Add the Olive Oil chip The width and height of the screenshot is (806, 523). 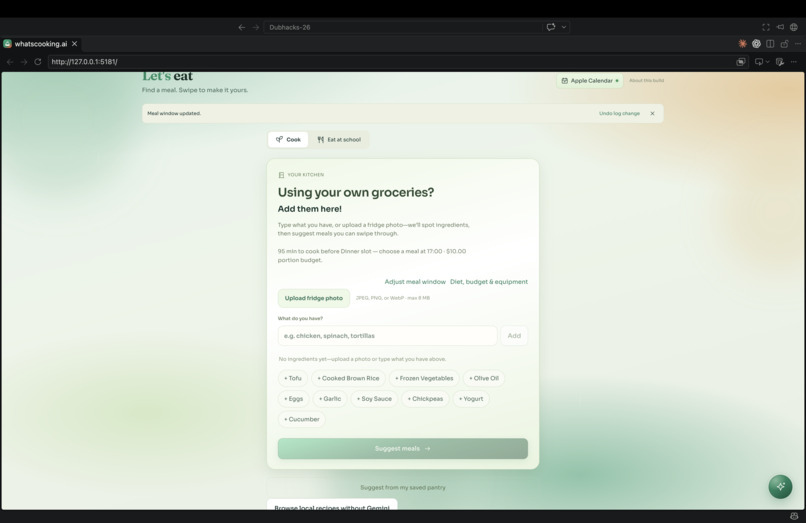point(484,378)
